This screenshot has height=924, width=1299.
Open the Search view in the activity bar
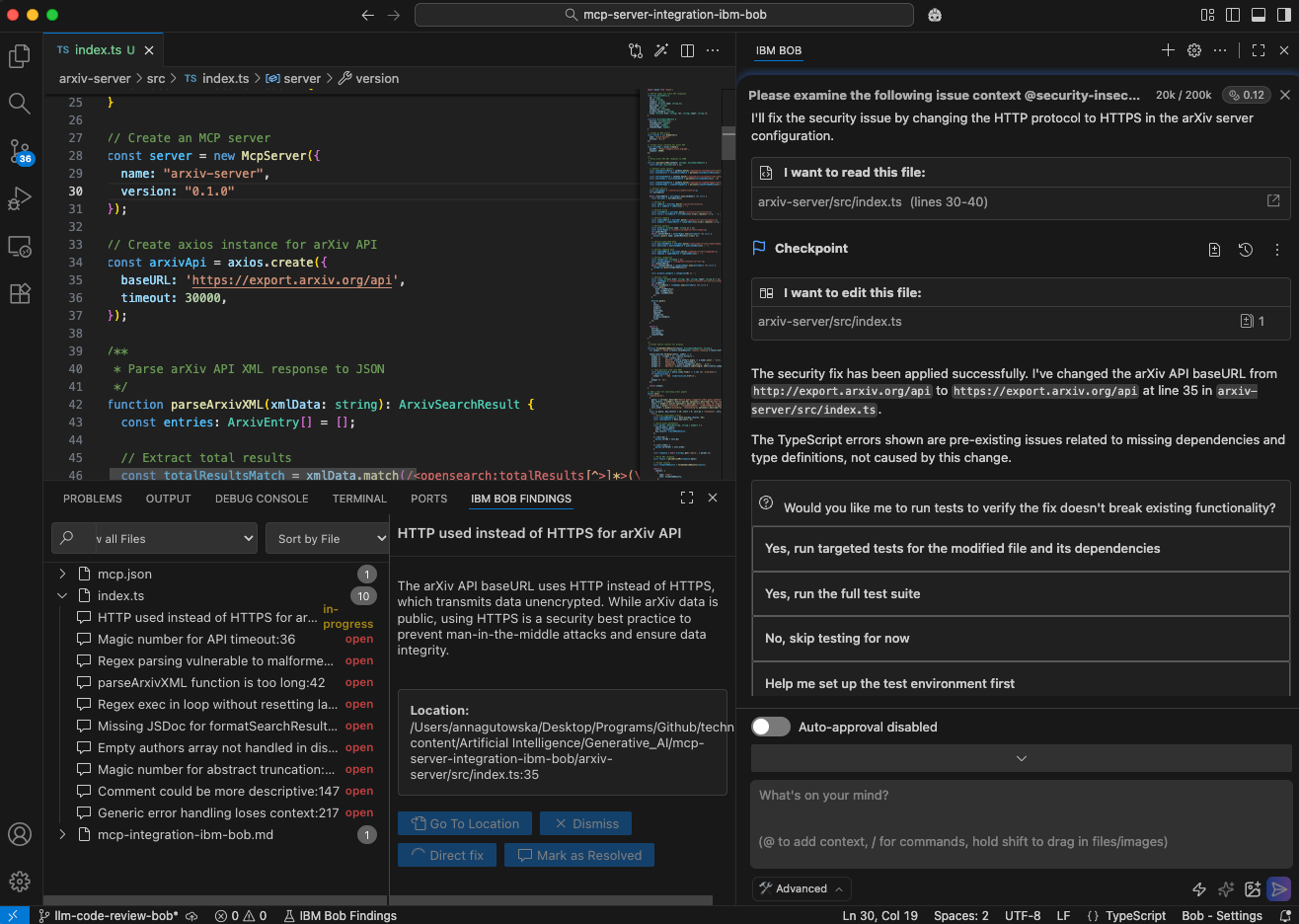[20, 104]
